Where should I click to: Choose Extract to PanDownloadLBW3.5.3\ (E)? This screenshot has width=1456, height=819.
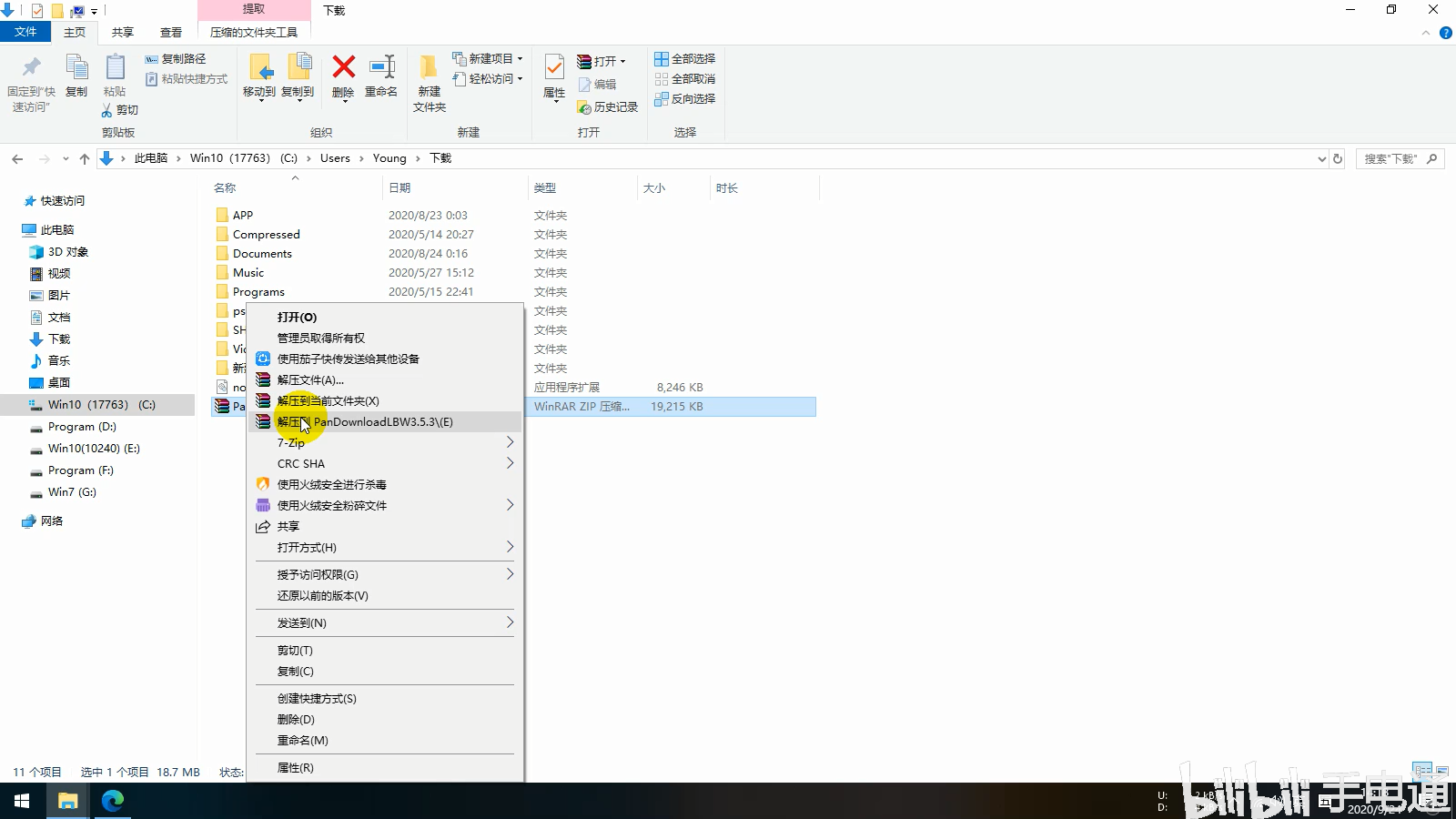(386, 421)
